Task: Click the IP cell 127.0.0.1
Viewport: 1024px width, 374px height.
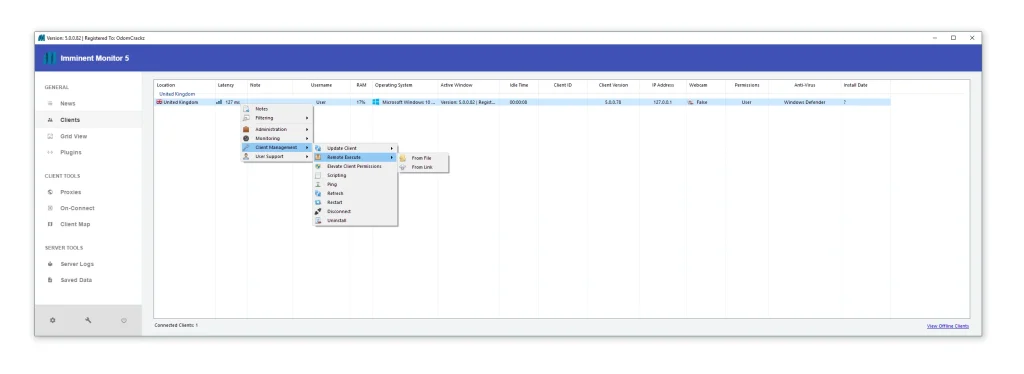Action: (x=662, y=102)
